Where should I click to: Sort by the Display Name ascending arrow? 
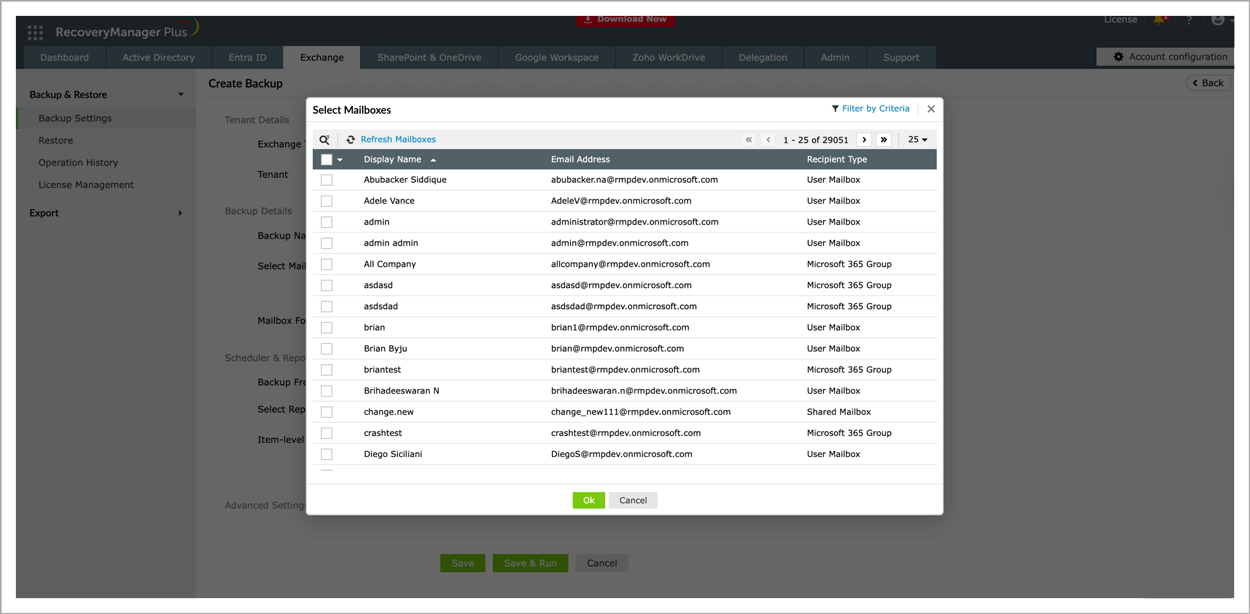[x=433, y=160]
